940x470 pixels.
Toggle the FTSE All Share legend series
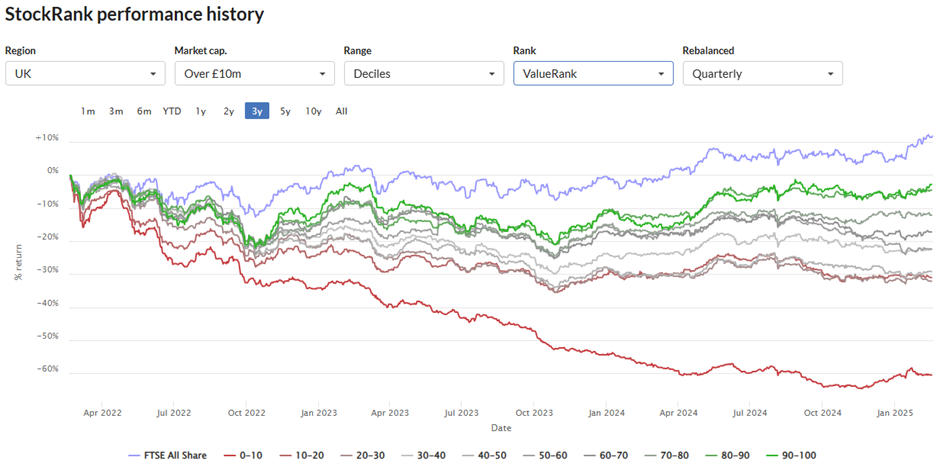[168, 456]
